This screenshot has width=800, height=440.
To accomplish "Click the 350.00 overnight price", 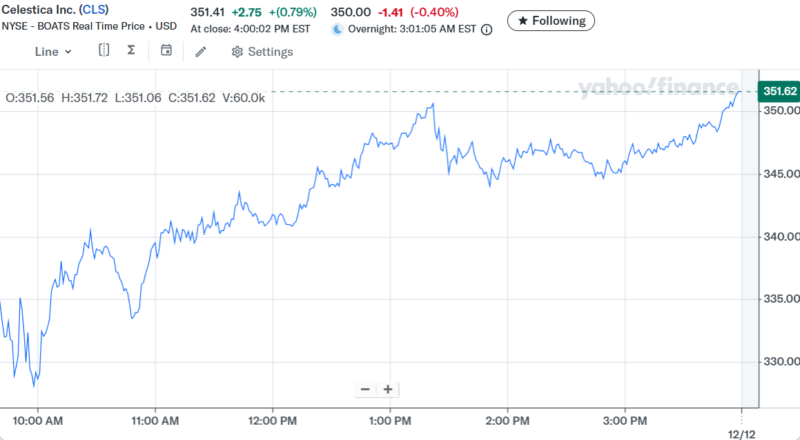I will tap(349, 12).
